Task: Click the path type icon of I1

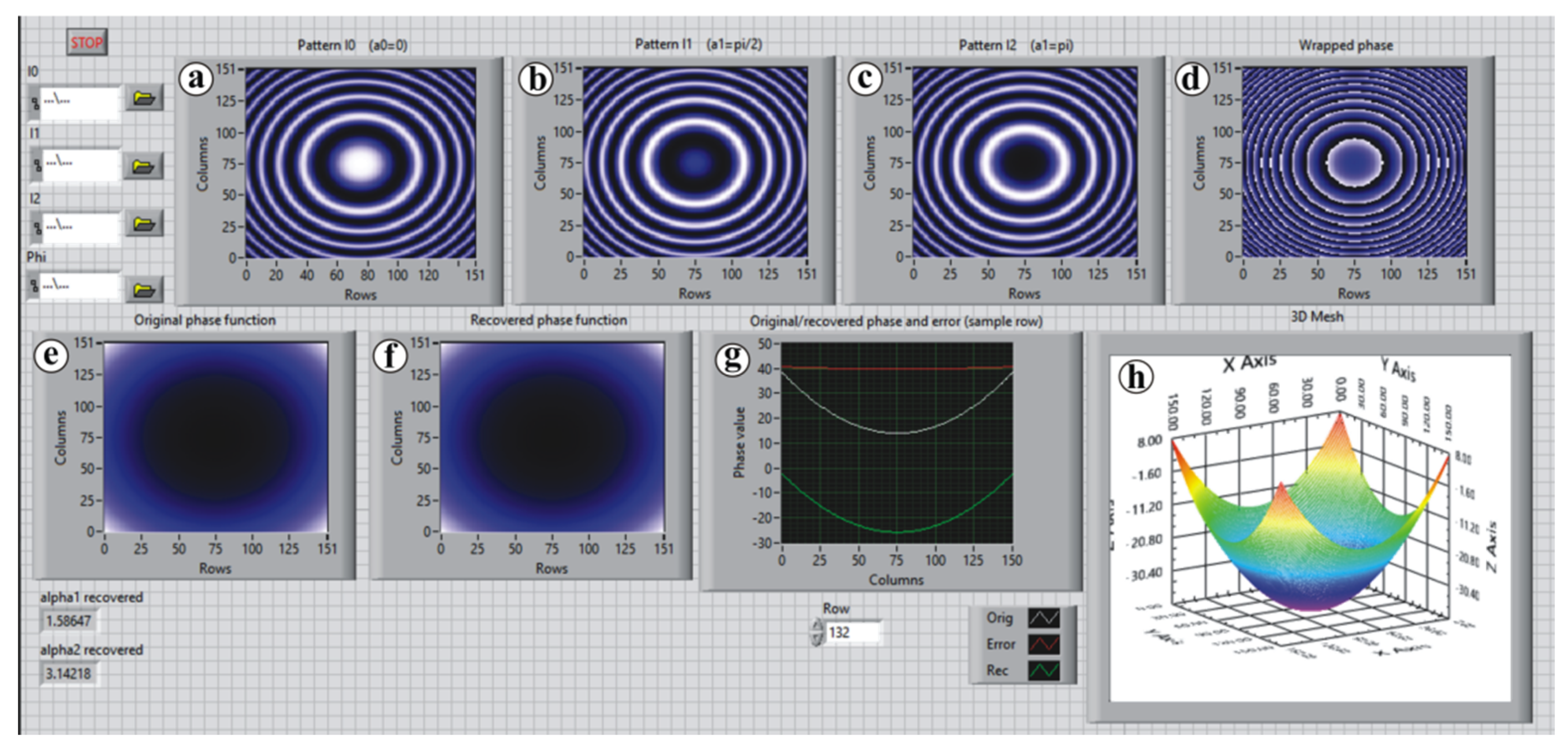Action: (x=37, y=165)
